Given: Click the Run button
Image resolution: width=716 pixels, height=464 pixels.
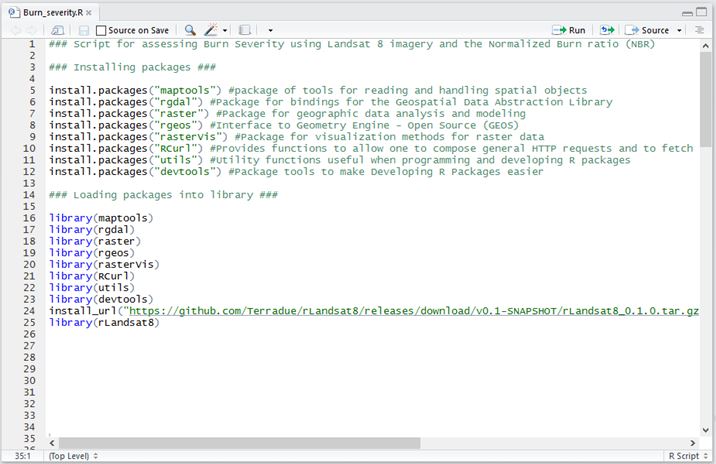Looking at the screenshot, I should pos(570,30).
